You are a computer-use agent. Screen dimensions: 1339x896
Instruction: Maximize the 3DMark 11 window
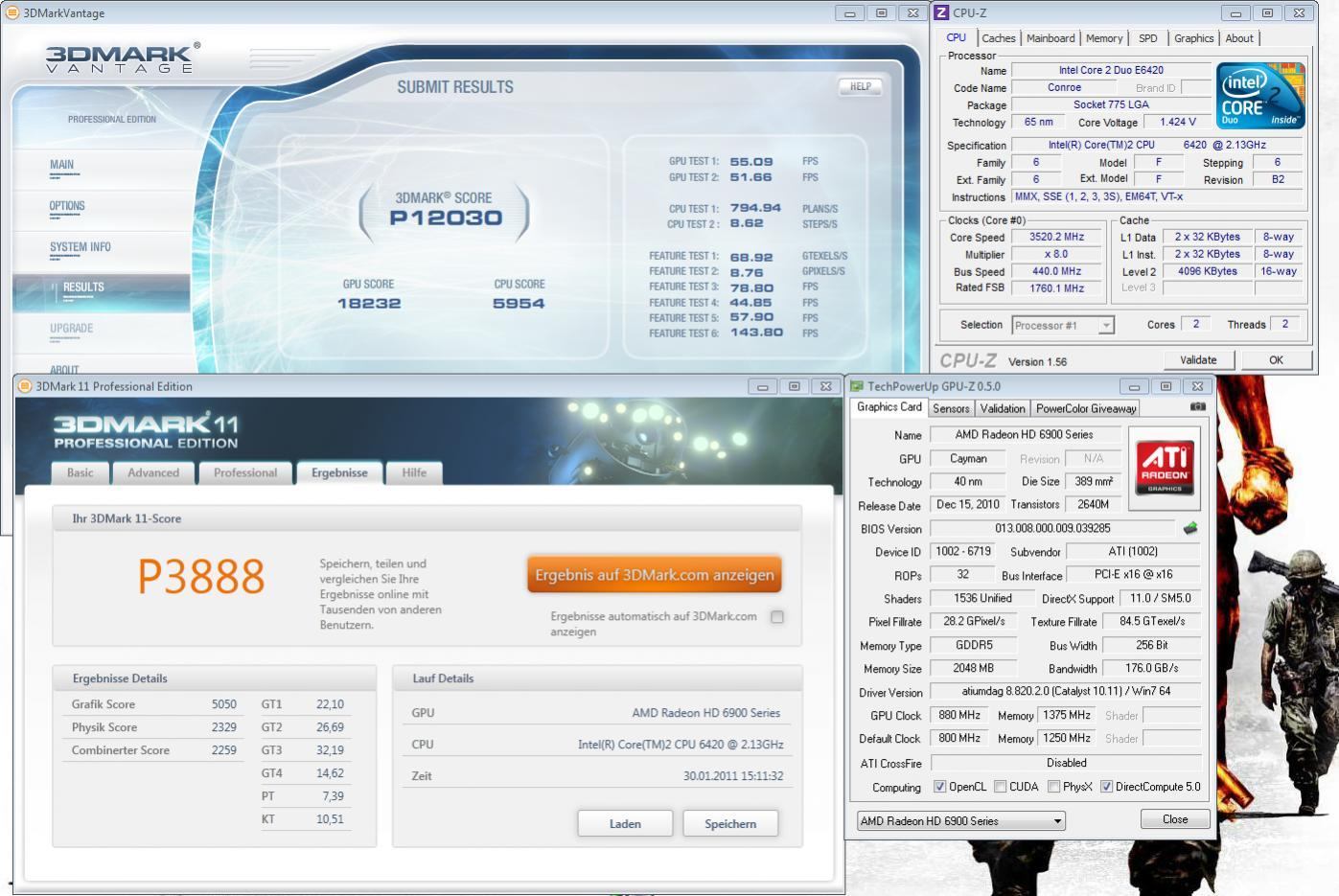pyautogui.click(x=794, y=386)
